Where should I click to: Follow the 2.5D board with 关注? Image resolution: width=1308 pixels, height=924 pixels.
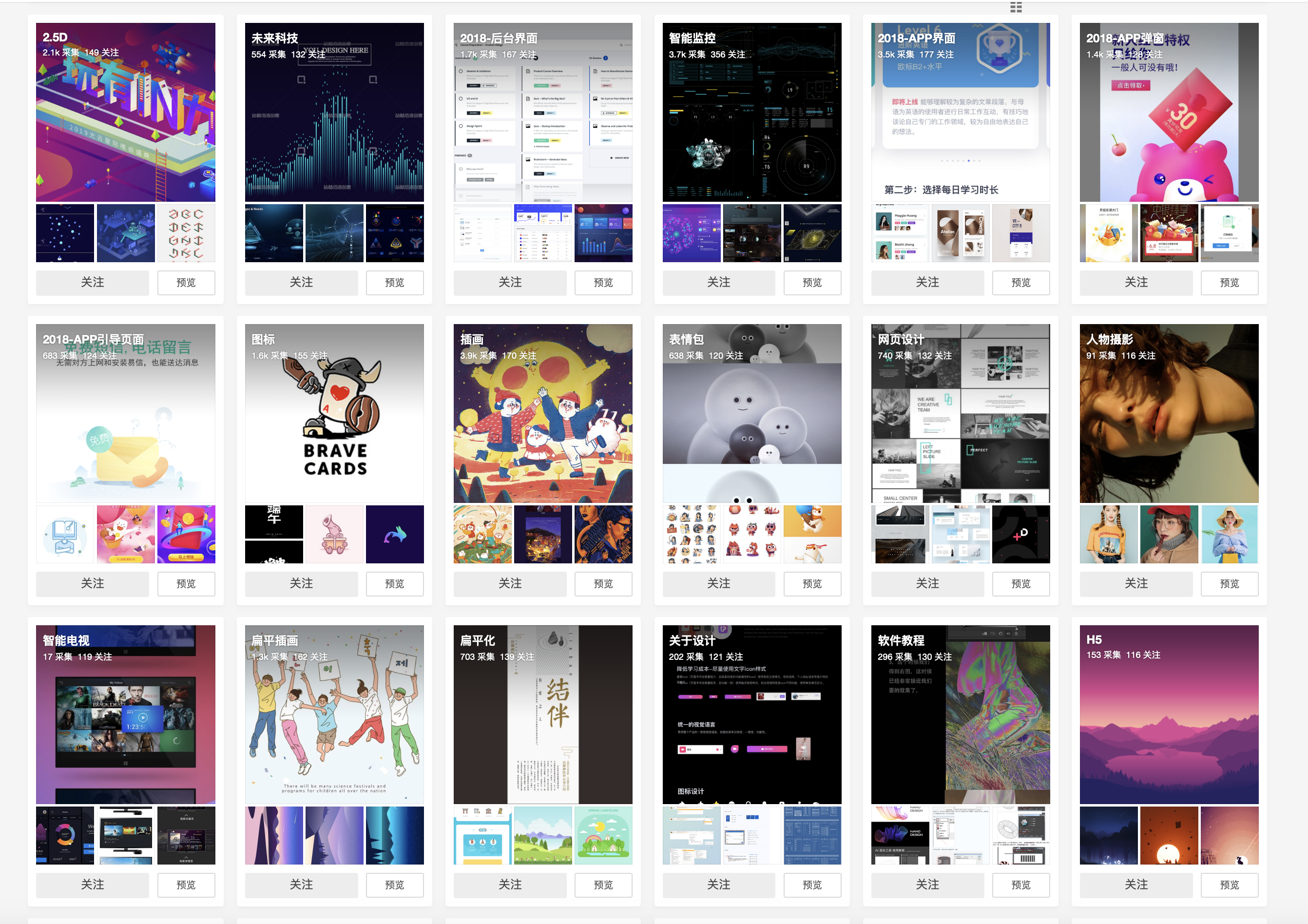(92, 283)
